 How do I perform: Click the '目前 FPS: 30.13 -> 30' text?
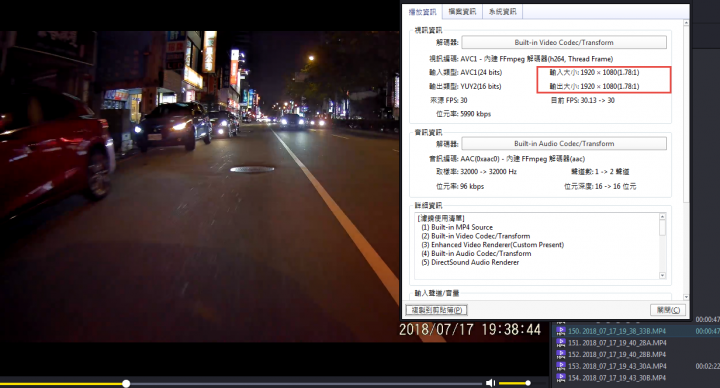(x=583, y=100)
